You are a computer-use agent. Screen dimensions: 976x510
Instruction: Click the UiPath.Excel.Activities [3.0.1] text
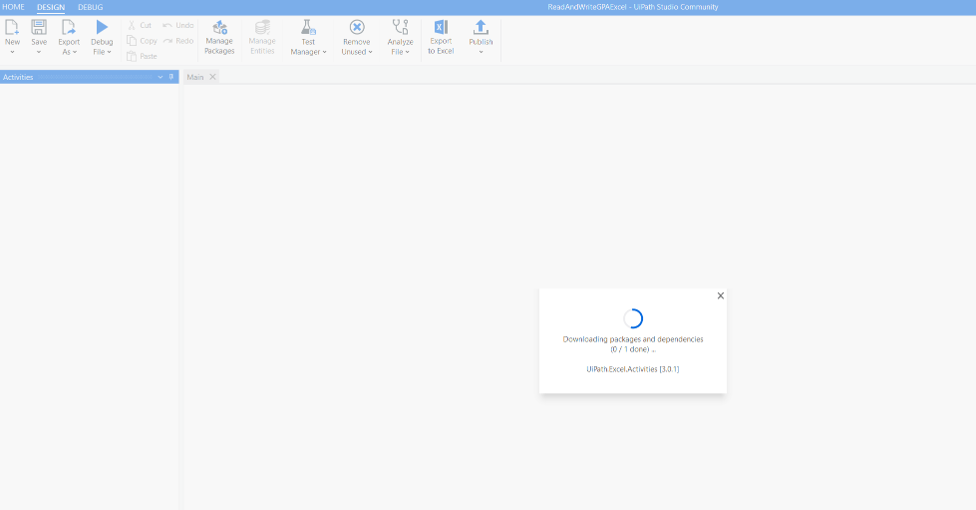pos(632,369)
